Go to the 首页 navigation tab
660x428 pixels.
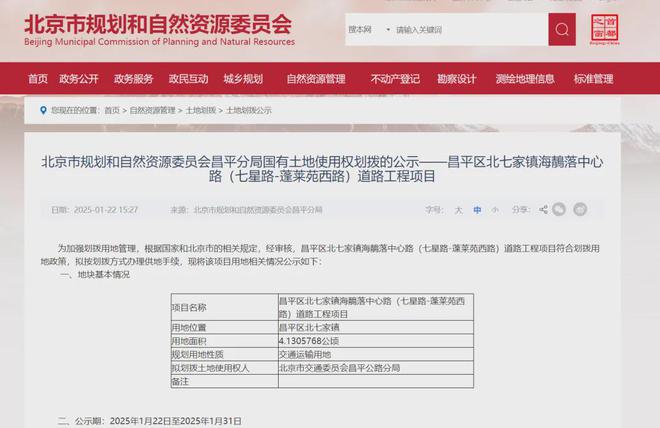coord(38,79)
